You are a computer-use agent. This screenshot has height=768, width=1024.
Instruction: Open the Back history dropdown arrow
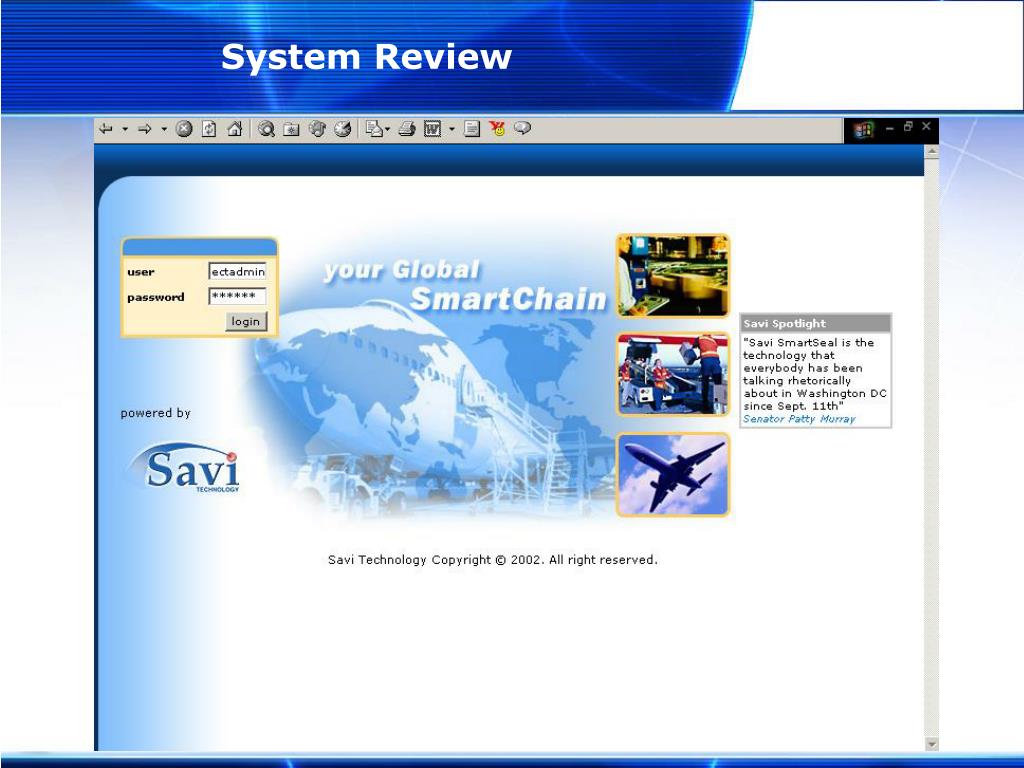tap(125, 129)
